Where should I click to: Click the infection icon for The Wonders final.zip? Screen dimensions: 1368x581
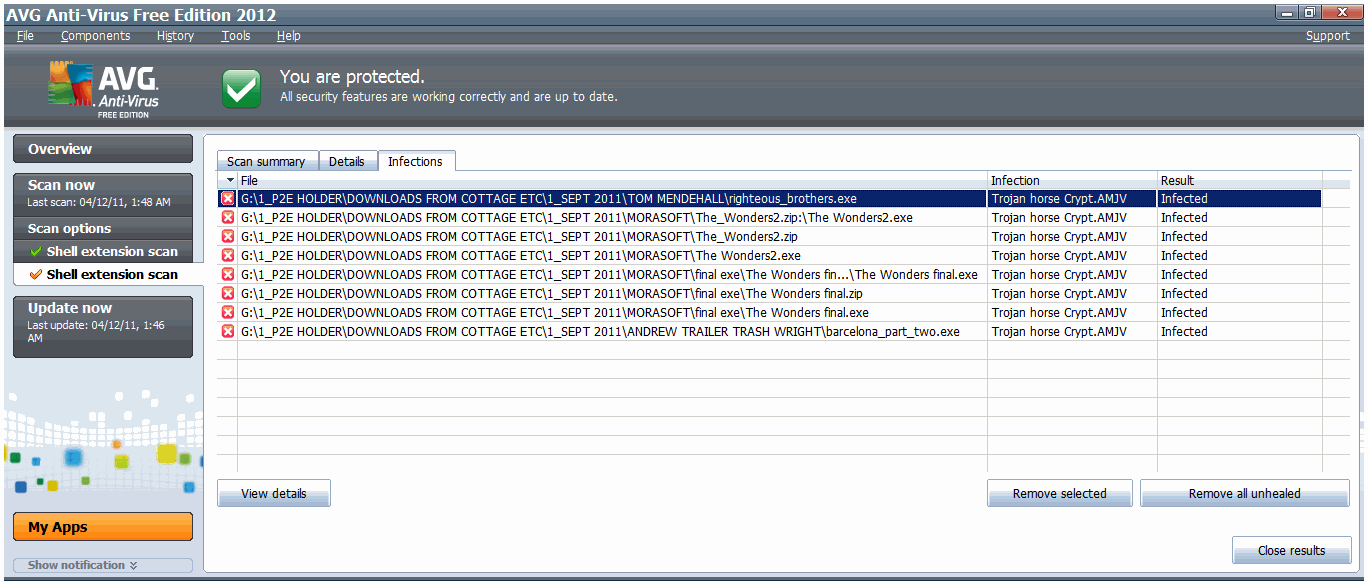pyautogui.click(x=227, y=294)
